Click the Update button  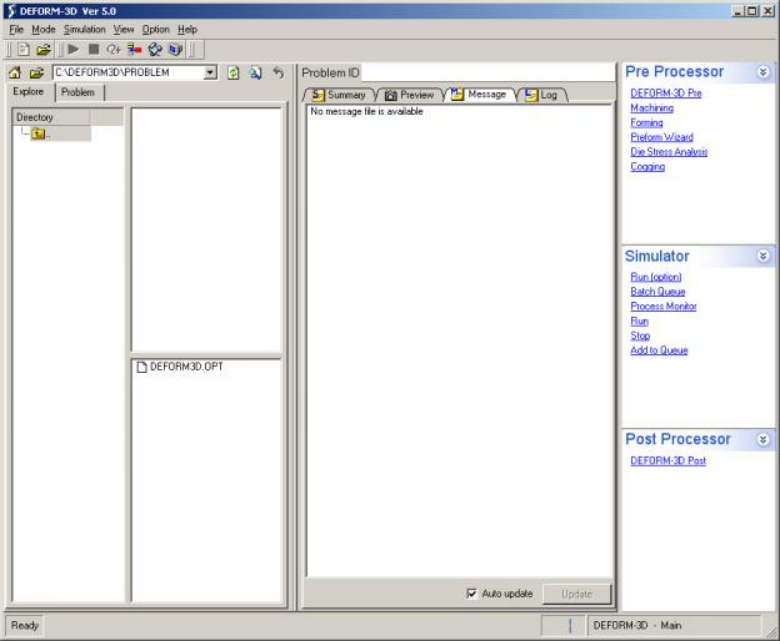click(x=577, y=594)
